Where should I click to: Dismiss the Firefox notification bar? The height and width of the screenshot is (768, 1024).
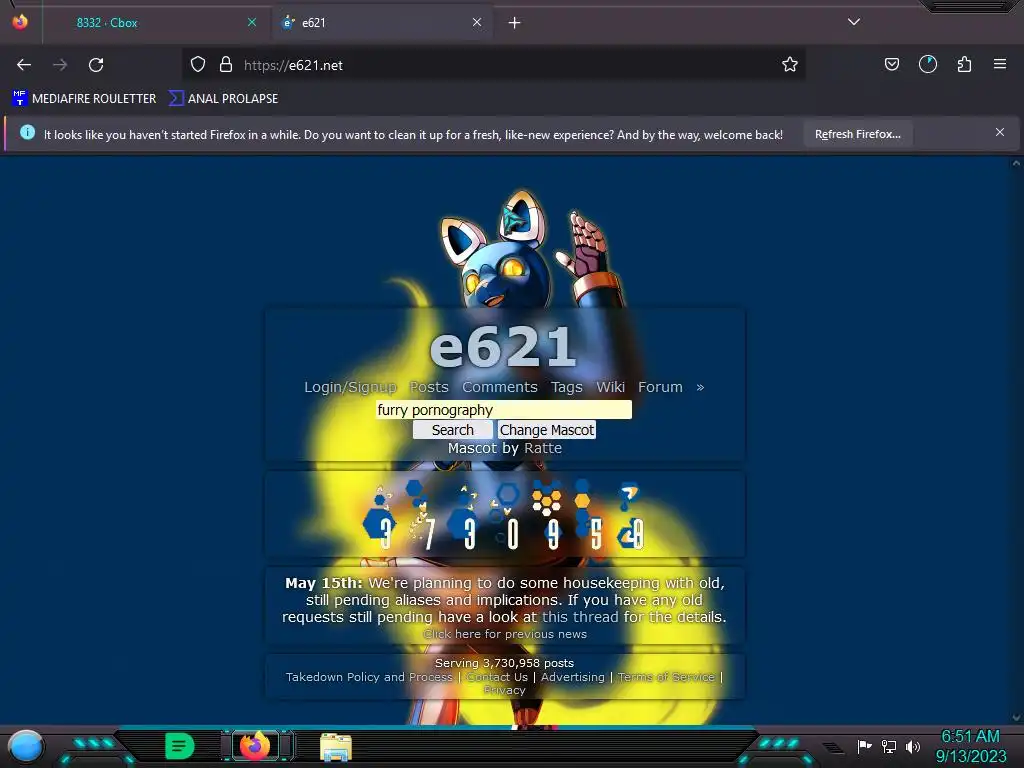click(1000, 133)
